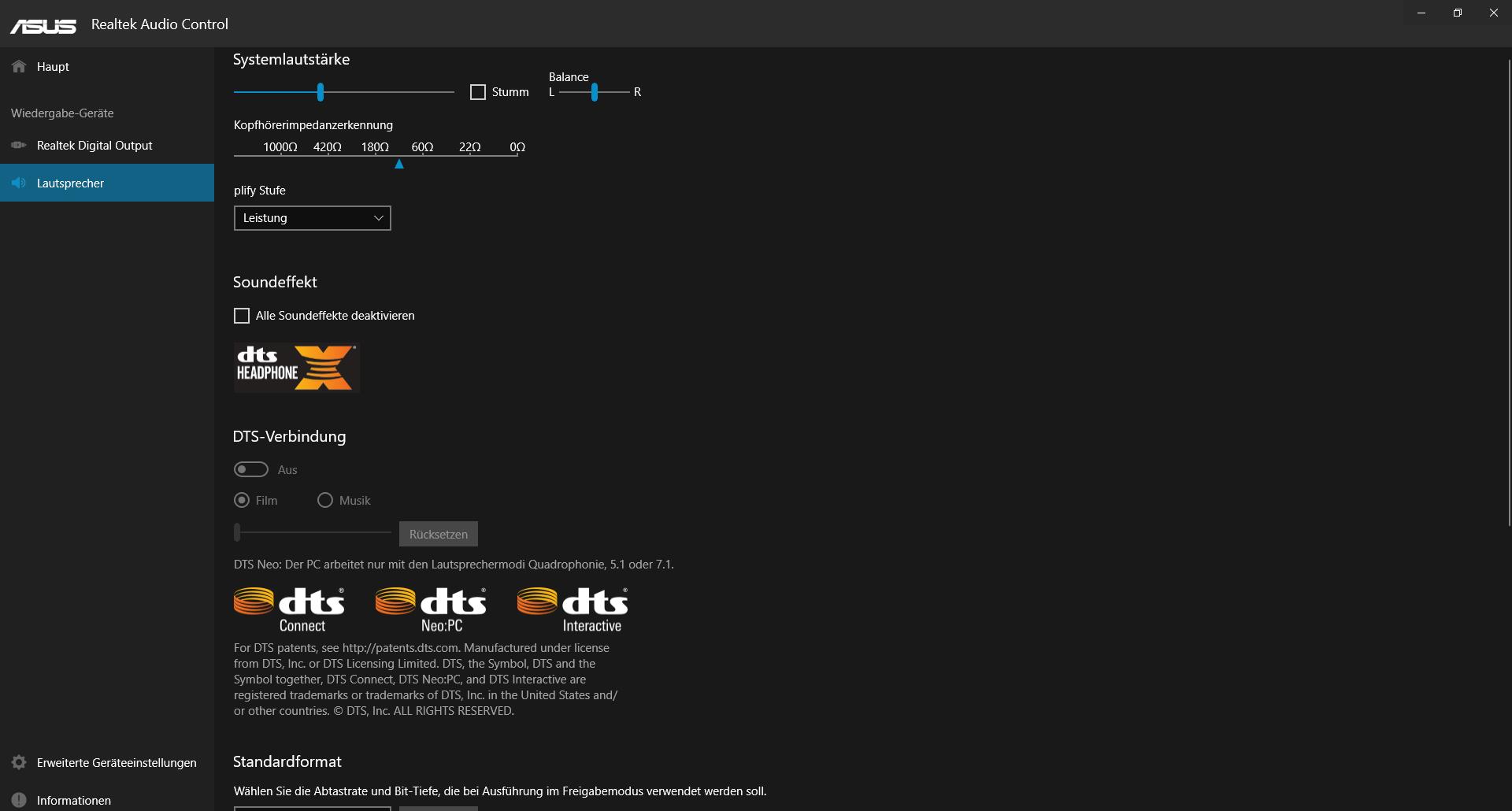Click the 0Ω impedance label

(x=517, y=146)
